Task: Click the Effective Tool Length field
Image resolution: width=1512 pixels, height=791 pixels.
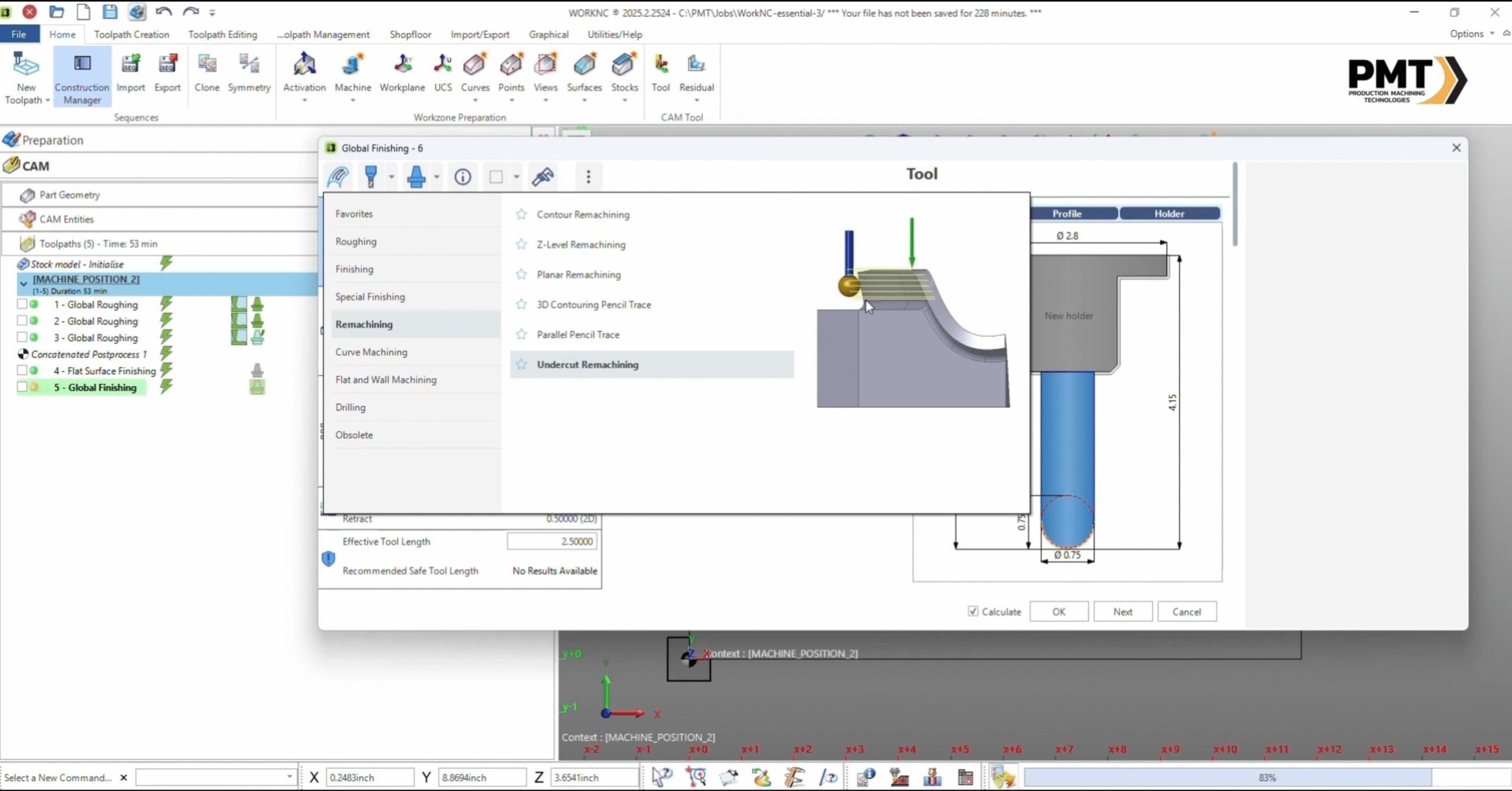Action: click(552, 541)
